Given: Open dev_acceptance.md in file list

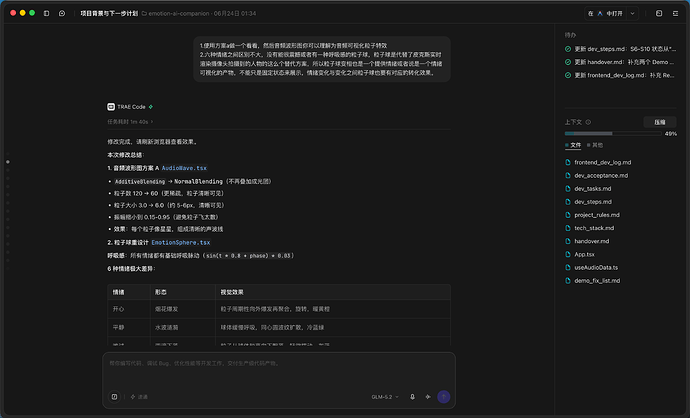Looking at the screenshot, I should (x=601, y=176).
